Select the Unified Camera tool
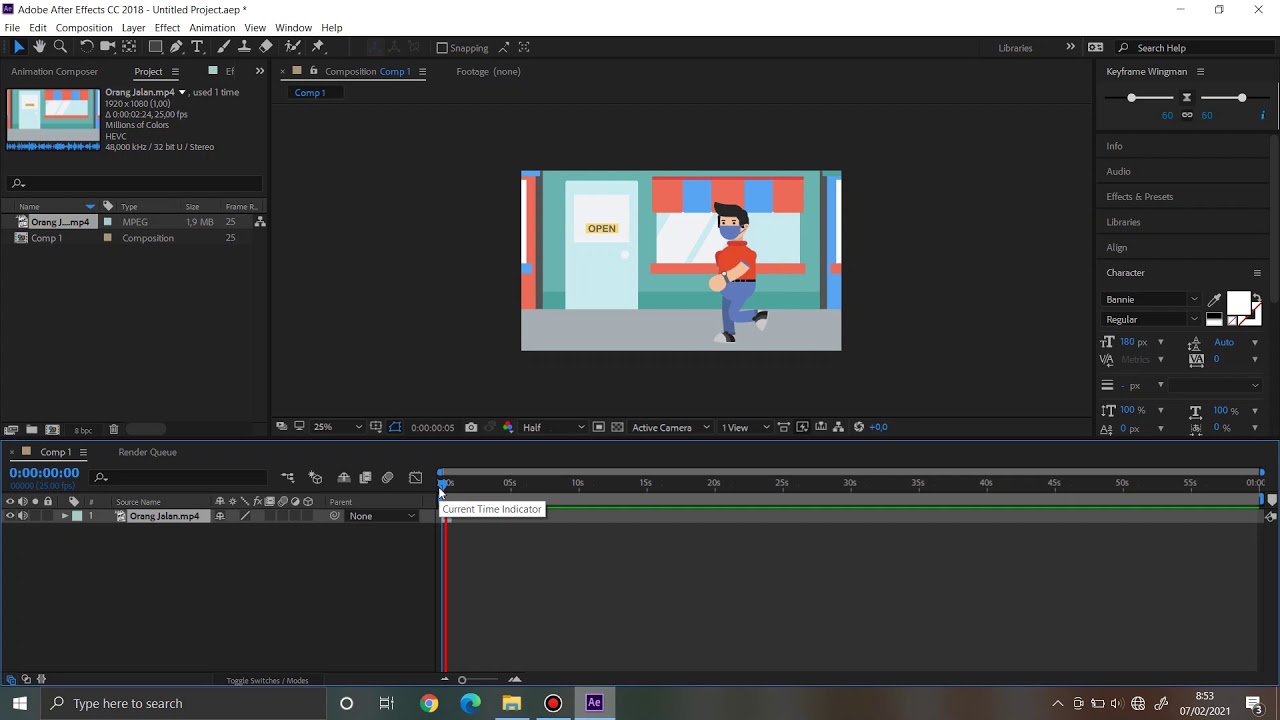Screen dimensions: 1280x720 click(x=108, y=47)
